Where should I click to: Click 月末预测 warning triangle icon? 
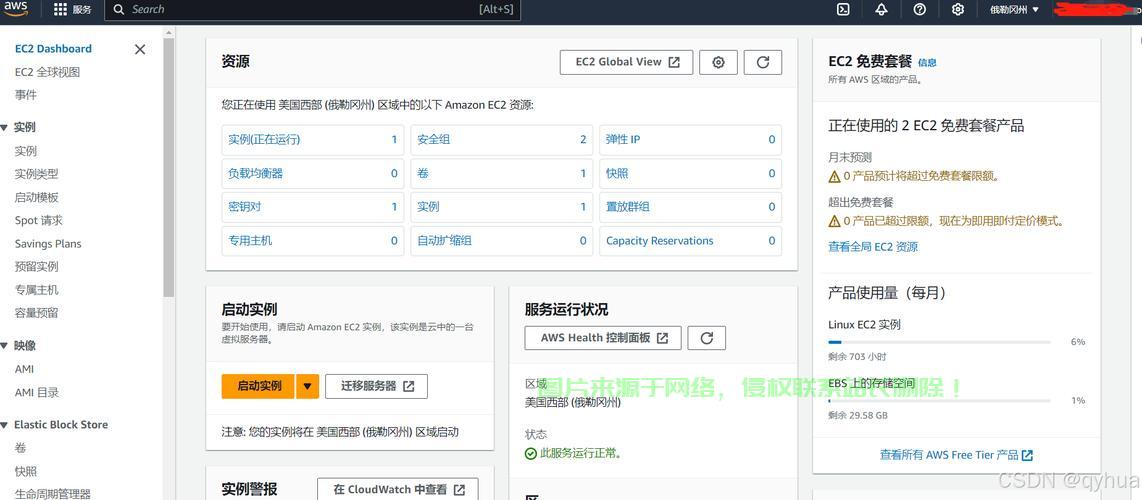coord(835,176)
